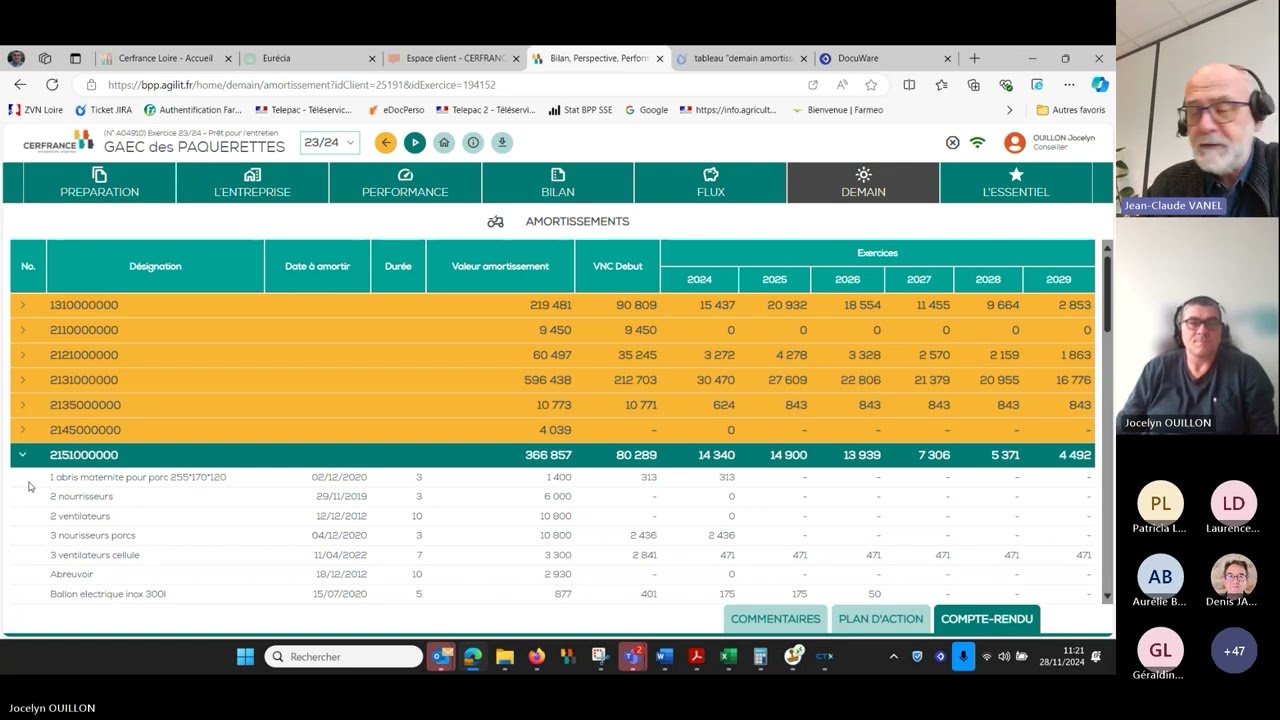
Task: Open Firefox from the taskbar
Action: [537, 657]
